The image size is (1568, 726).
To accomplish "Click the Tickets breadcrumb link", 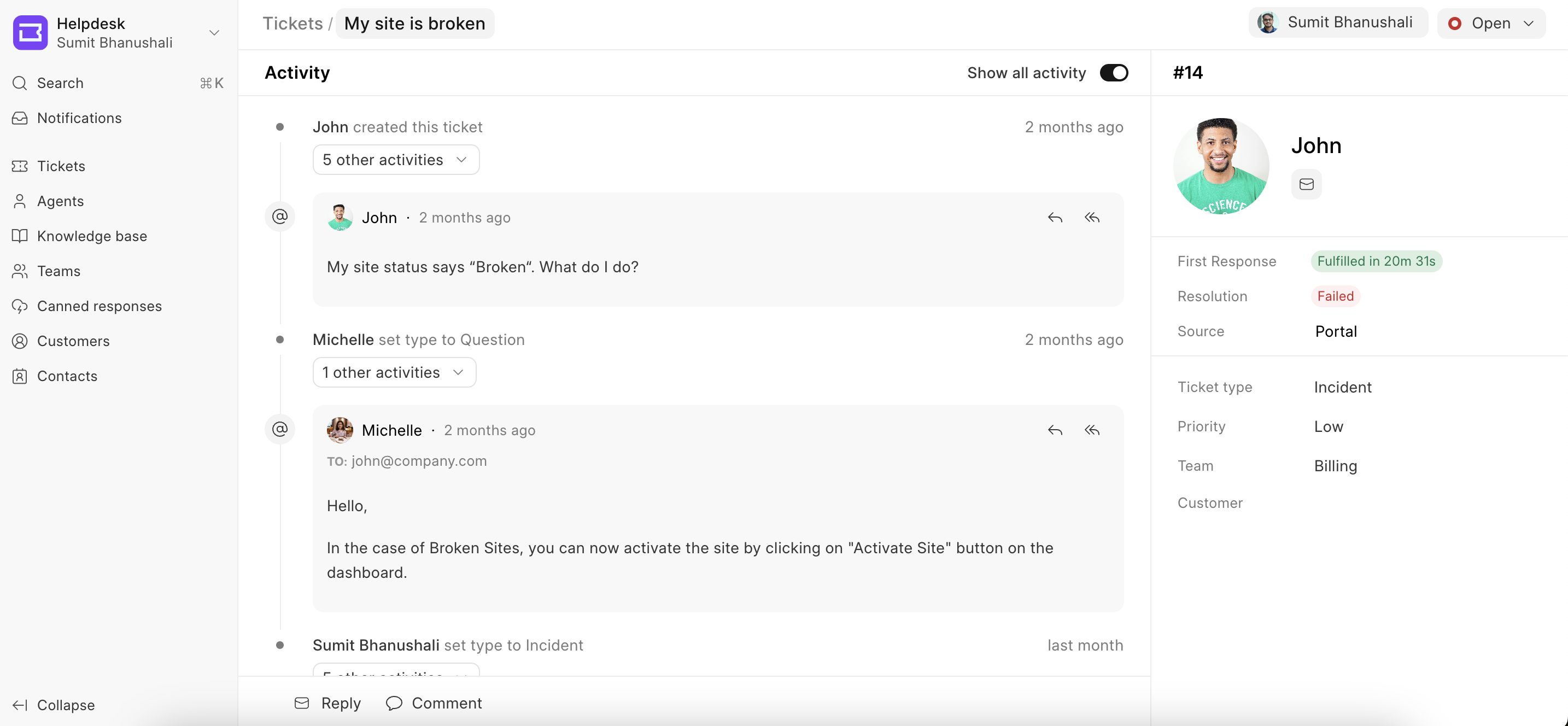I will (x=292, y=23).
